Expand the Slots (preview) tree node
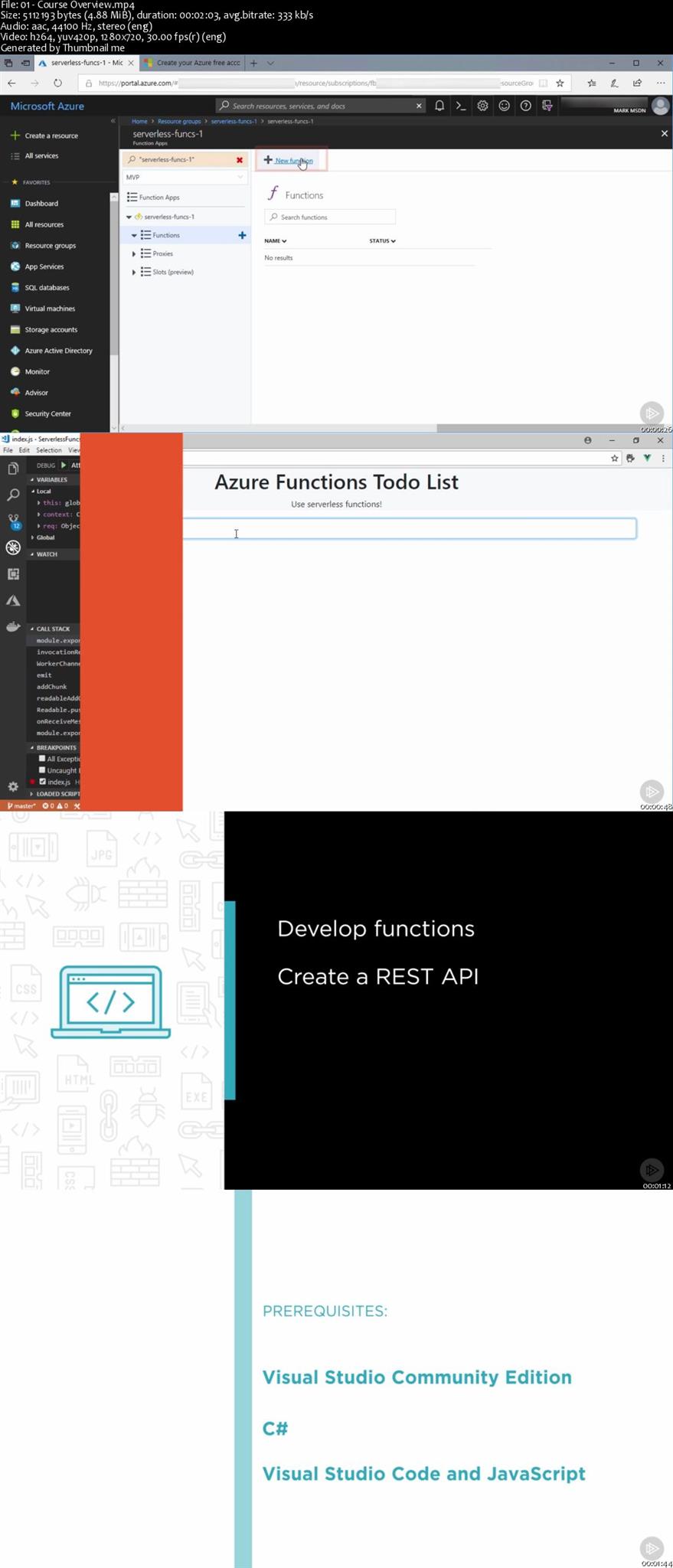673x1568 pixels. [x=134, y=272]
